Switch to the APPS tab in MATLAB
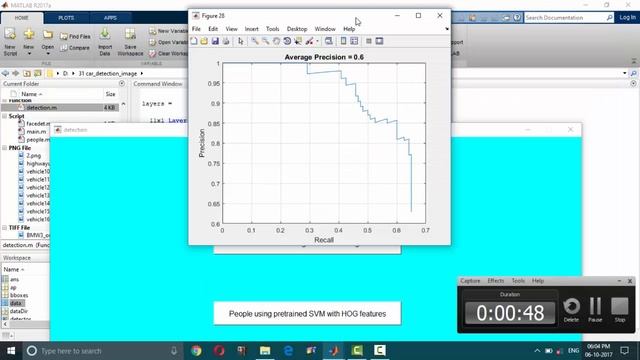 110,18
